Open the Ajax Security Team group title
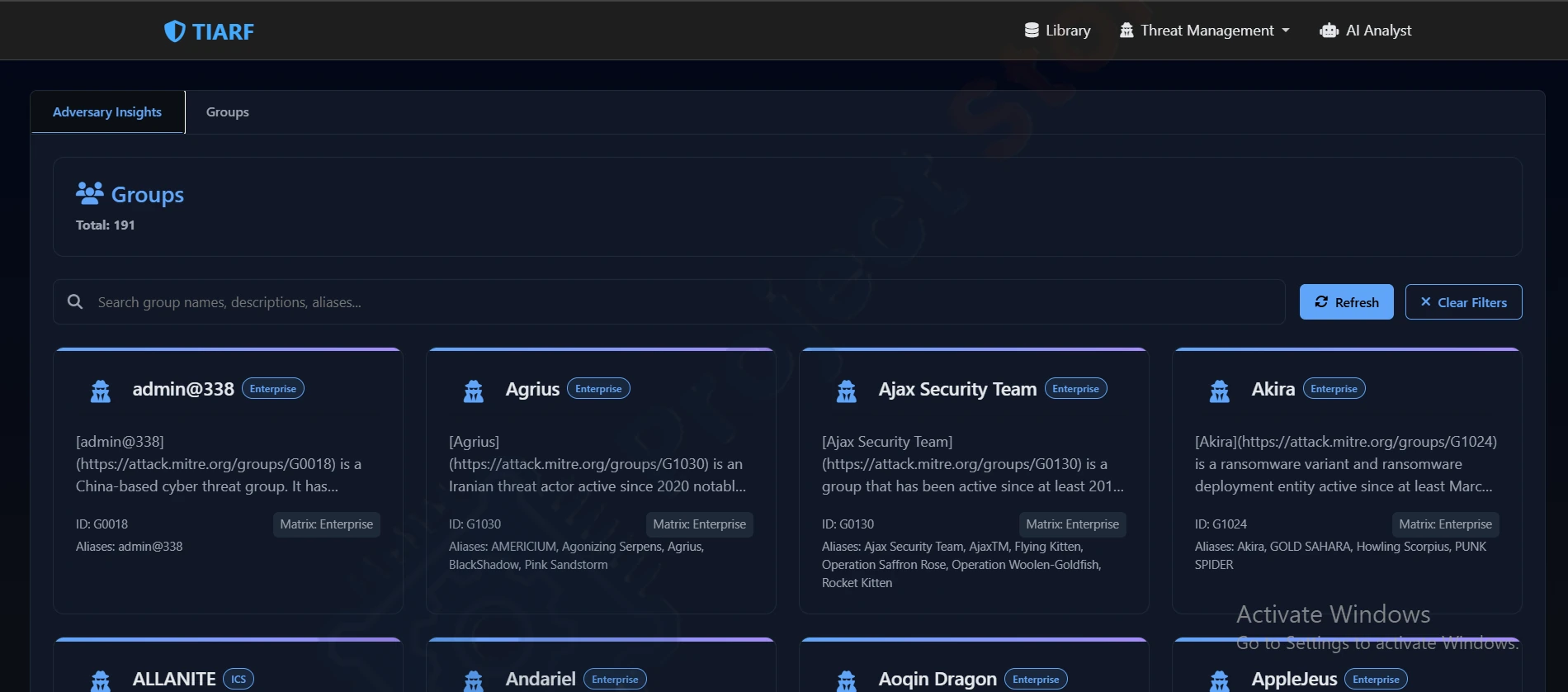The width and height of the screenshot is (1568, 692). (957, 389)
